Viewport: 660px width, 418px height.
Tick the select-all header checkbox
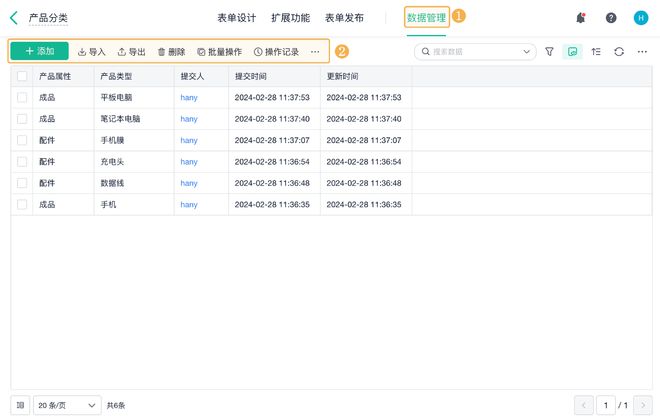click(22, 76)
